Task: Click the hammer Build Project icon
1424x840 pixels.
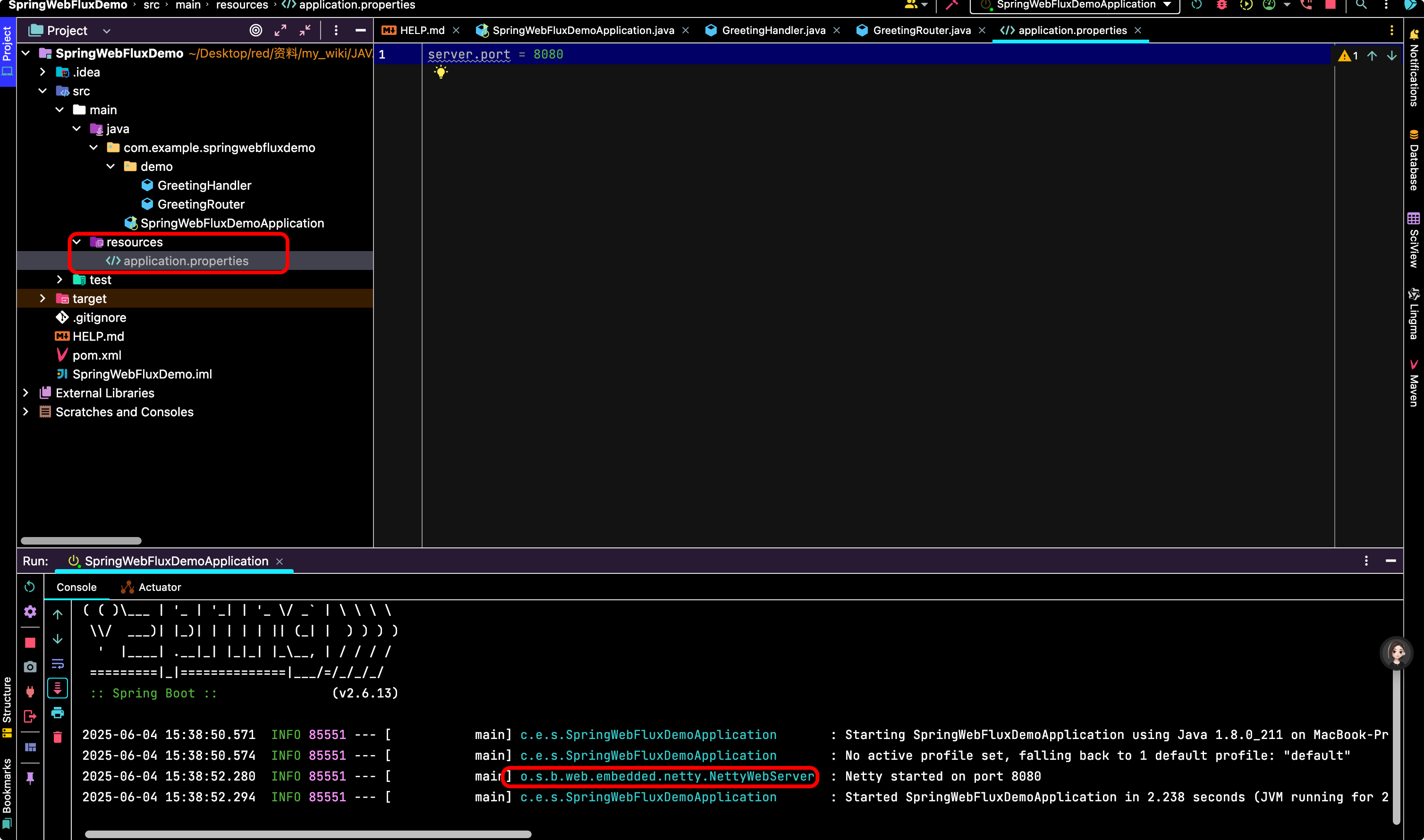Action: click(952, 5)
